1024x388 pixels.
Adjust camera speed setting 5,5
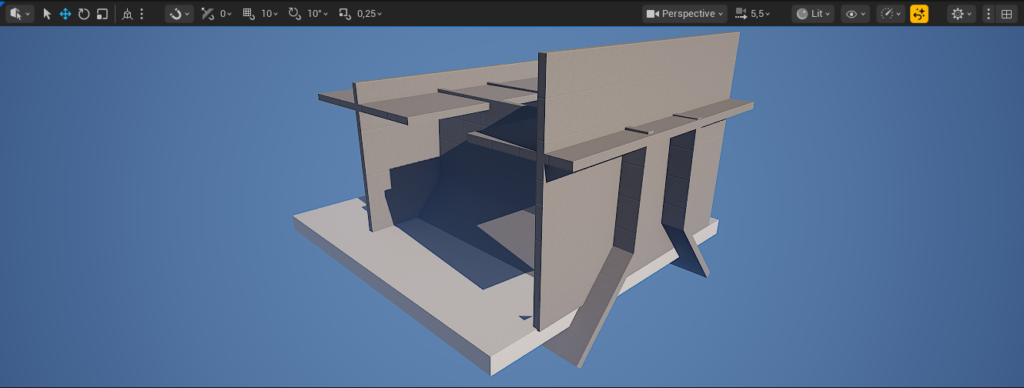pos(753,14)
